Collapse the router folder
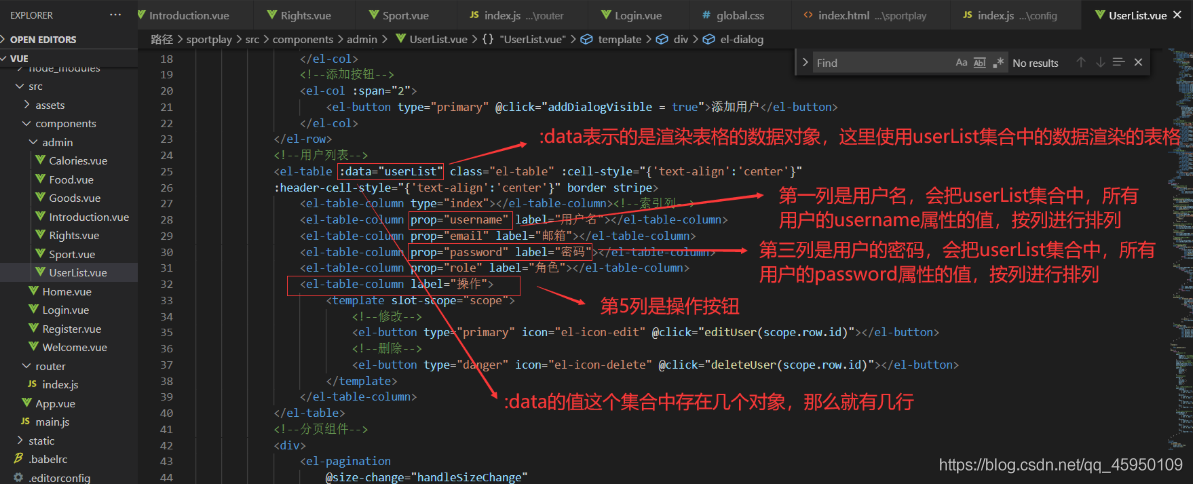Viewport: 1193px width, 484px height. click(68, 366)
